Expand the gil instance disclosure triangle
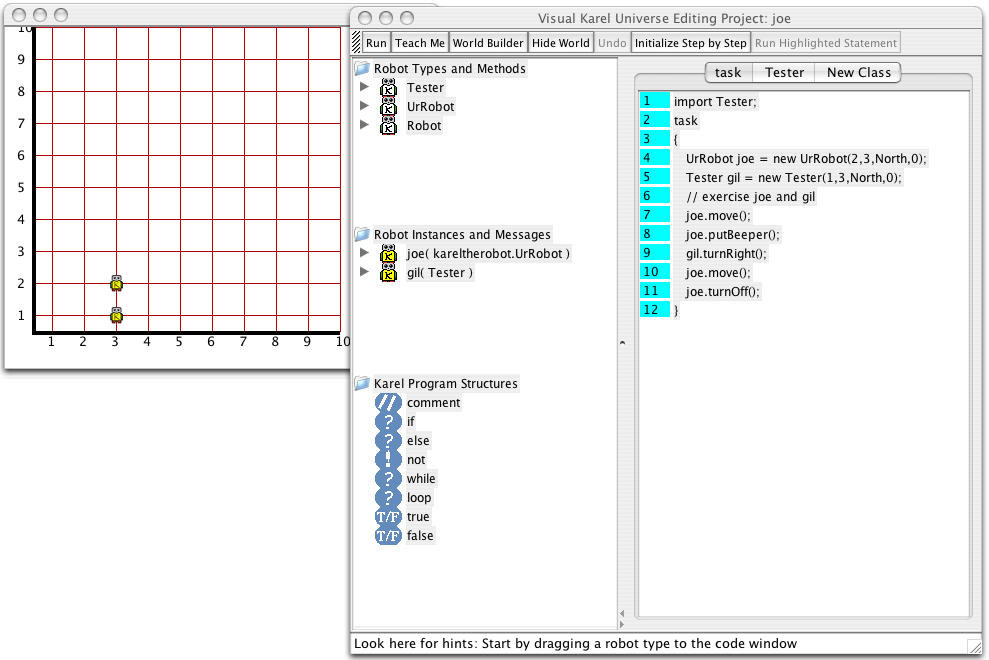 (x=365, y=273)
